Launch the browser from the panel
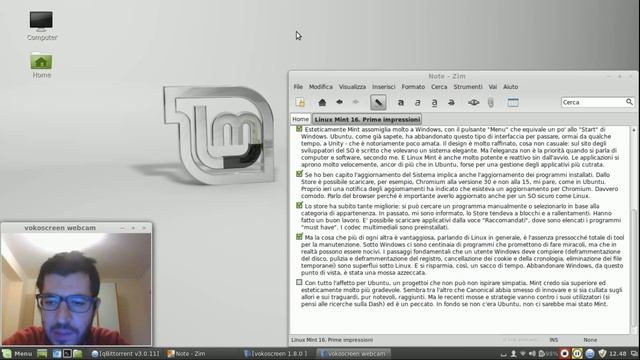The width and height of the screenshot is (640, 360). pos(57,353)
